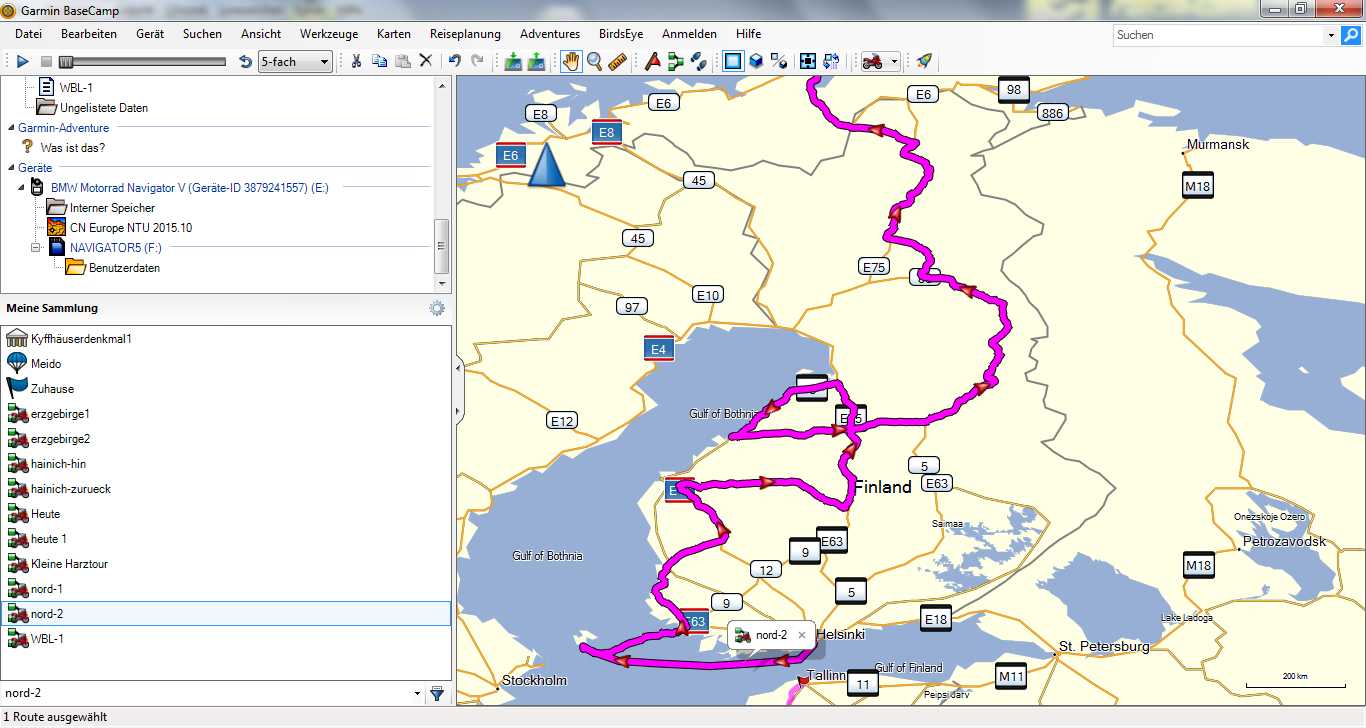The height and width of the screenshot is (728, 1366).
Task: Click the filter funnel icon at bottom
Action: (x=436, y=693)
